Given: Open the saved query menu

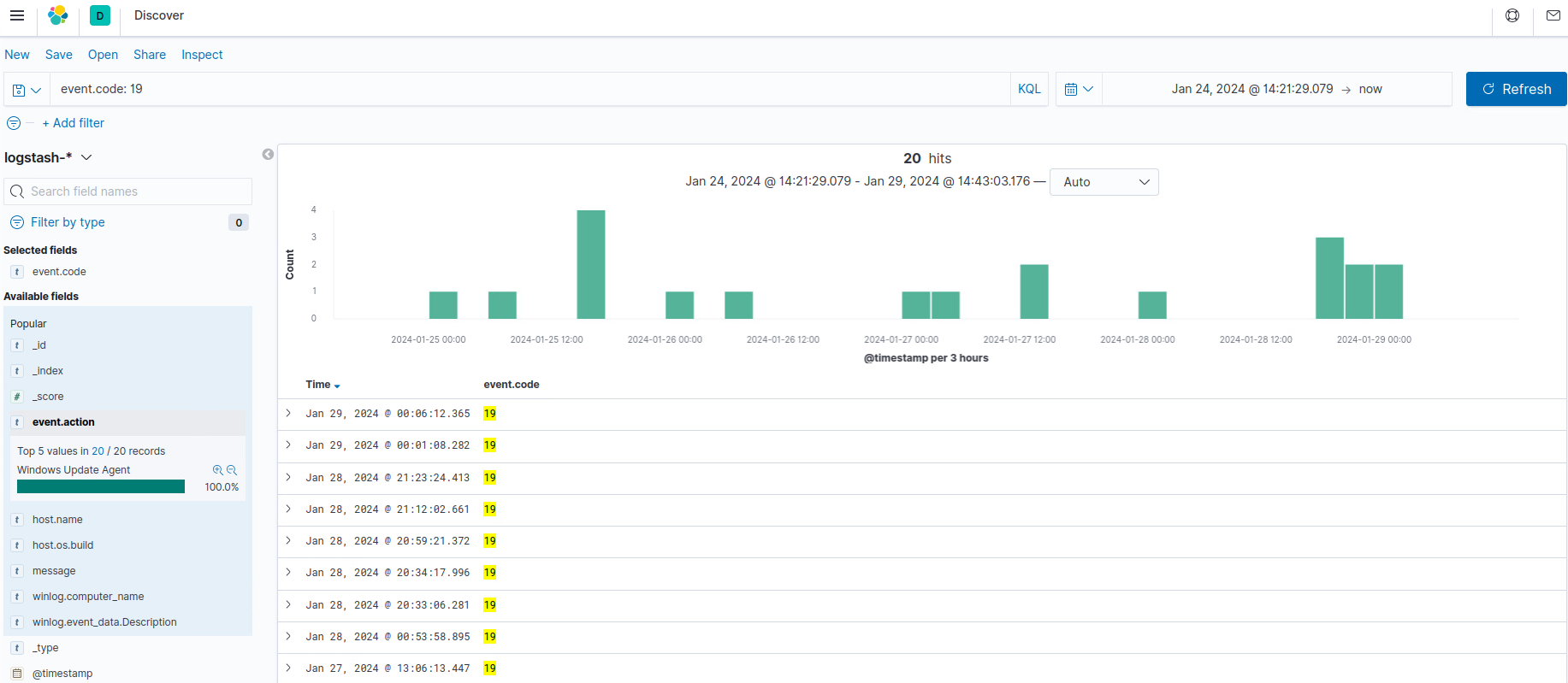Looking at the screenshot, I should point(27,90).
